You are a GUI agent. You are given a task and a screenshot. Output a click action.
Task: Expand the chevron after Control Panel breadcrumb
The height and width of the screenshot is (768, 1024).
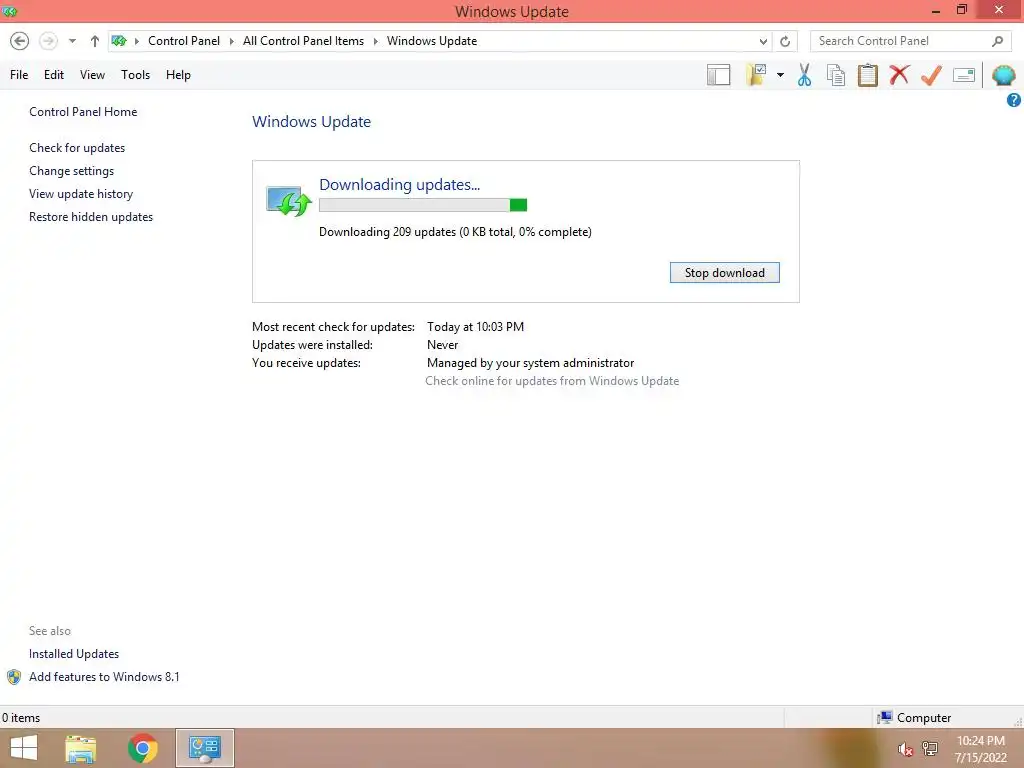tap(231, 41)
